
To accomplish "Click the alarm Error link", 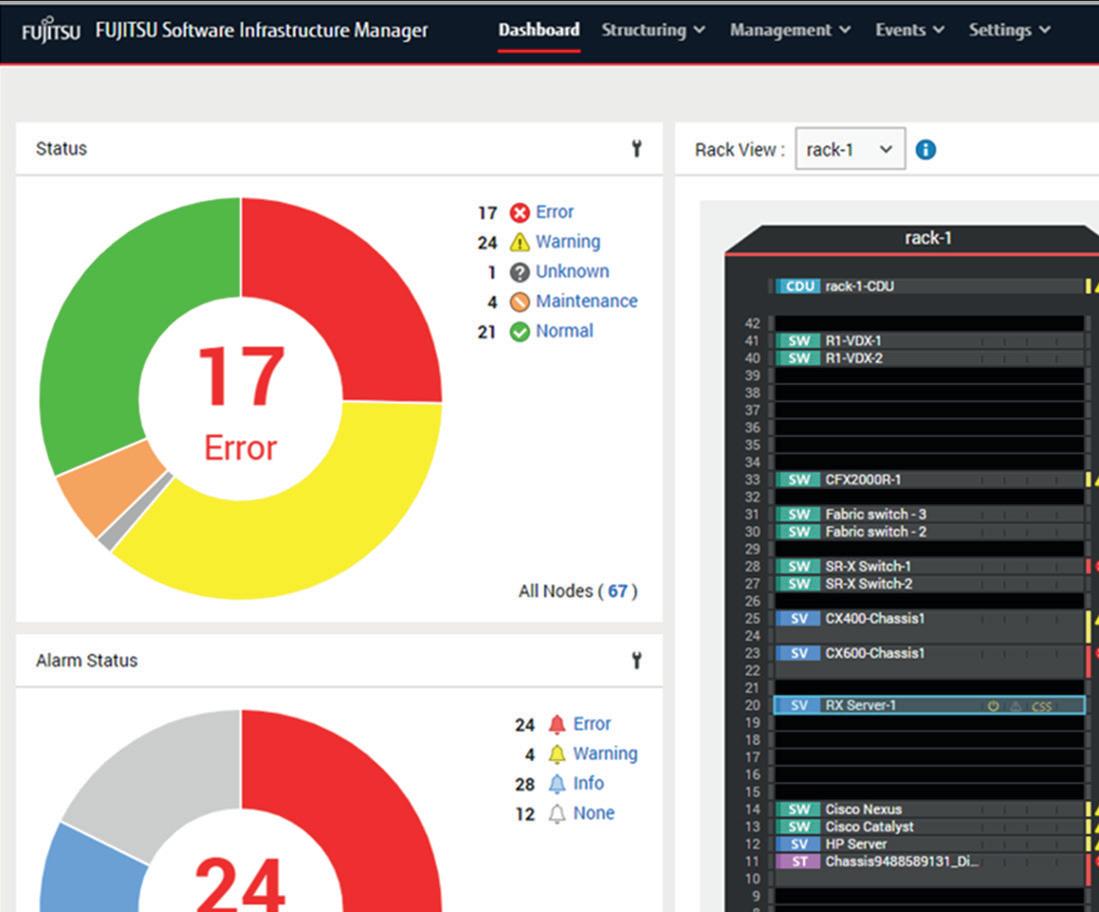I will pyautogui.click(x=592, y=723).
